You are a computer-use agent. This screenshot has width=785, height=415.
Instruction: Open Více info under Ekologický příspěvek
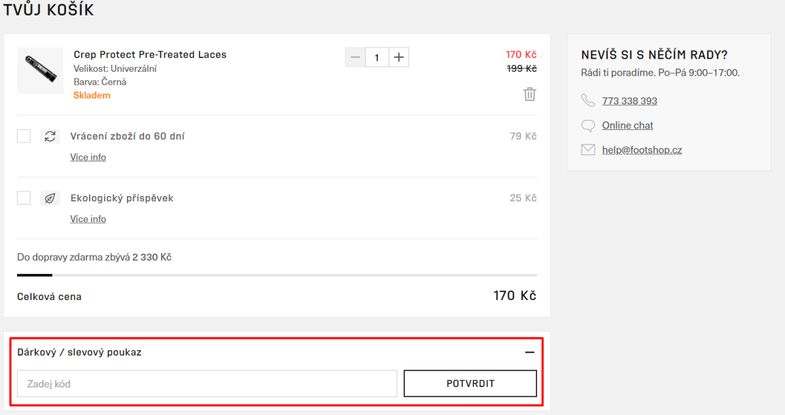[88, 219]
